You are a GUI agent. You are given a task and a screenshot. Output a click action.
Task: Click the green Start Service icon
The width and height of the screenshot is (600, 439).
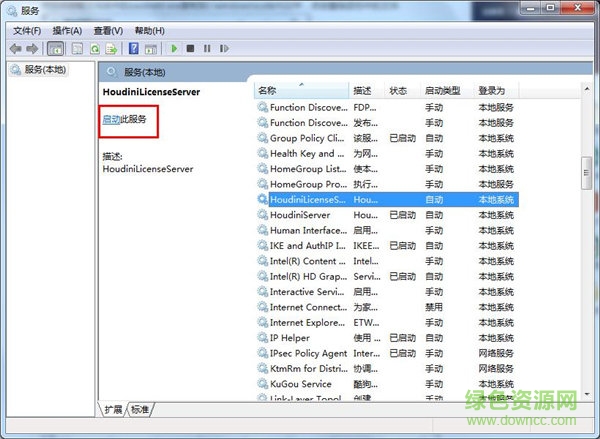click(174, 49)
